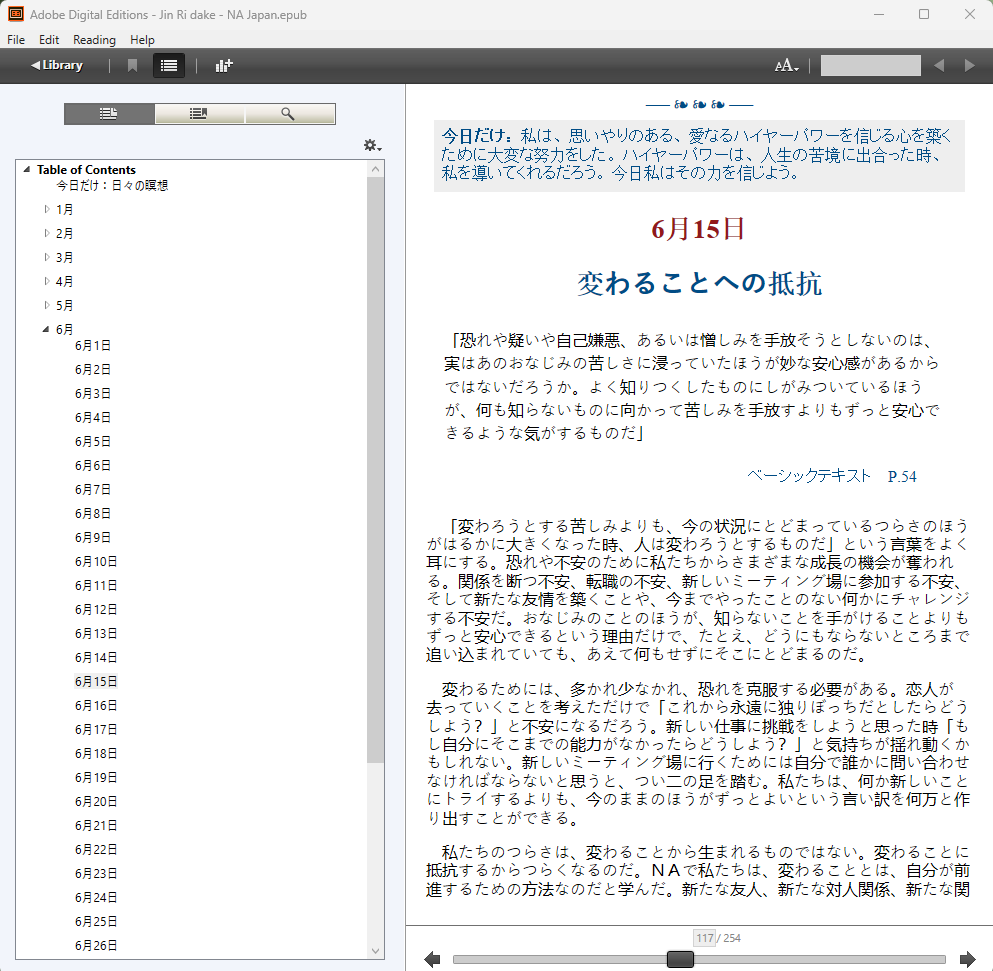
Task: Expand the 2月 chapter
Action: 47,233
